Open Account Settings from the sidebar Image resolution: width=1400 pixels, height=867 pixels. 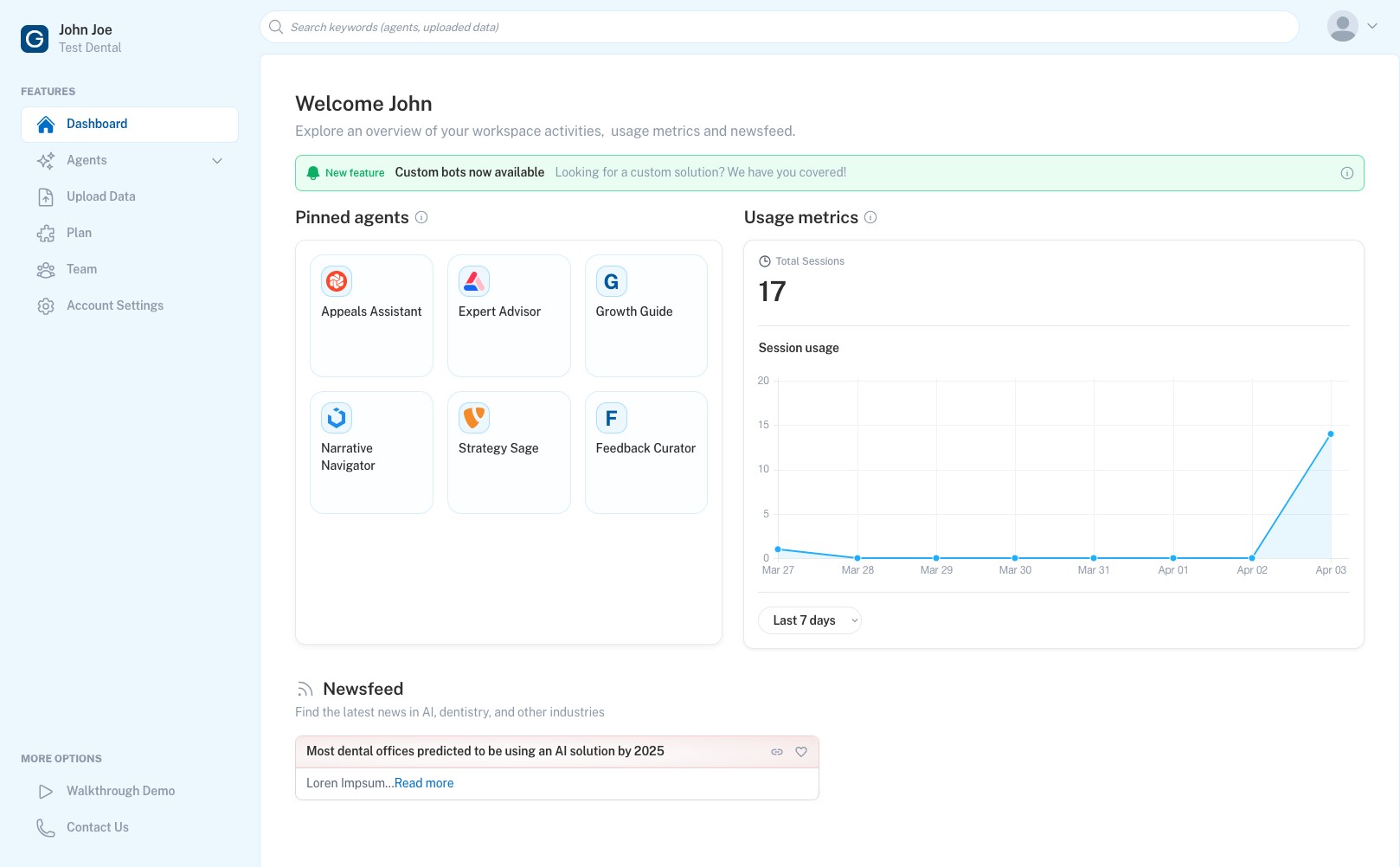point(114,305)
